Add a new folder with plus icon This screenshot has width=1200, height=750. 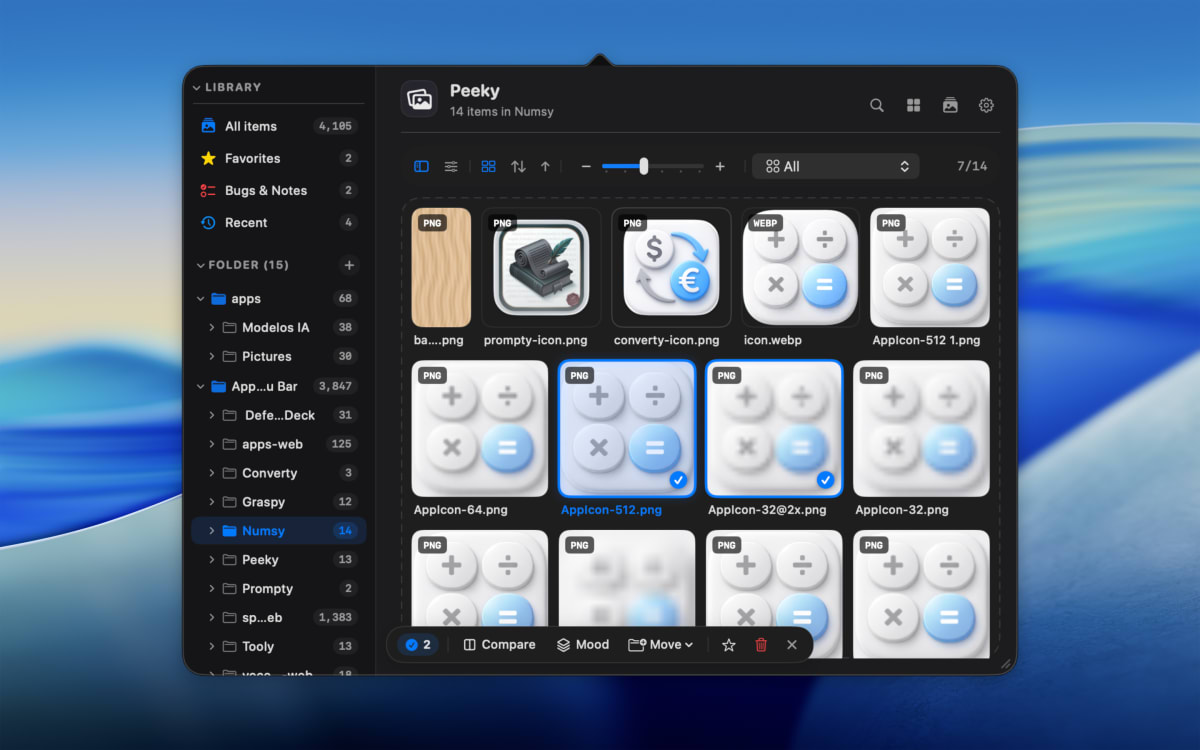tap(349, 265)
